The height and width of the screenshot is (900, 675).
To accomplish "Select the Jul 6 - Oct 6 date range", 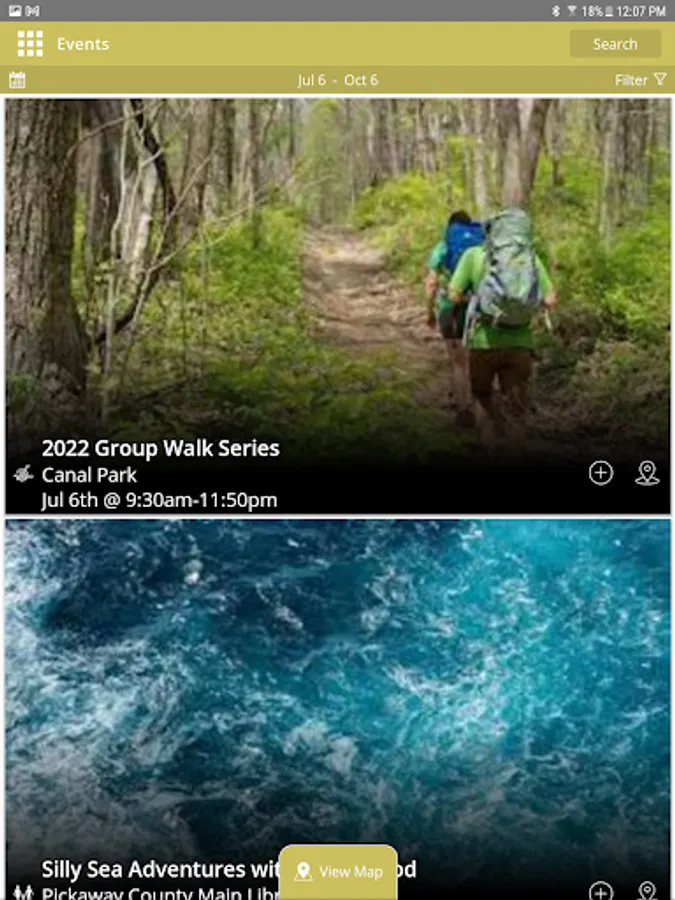I will point(338,80).
